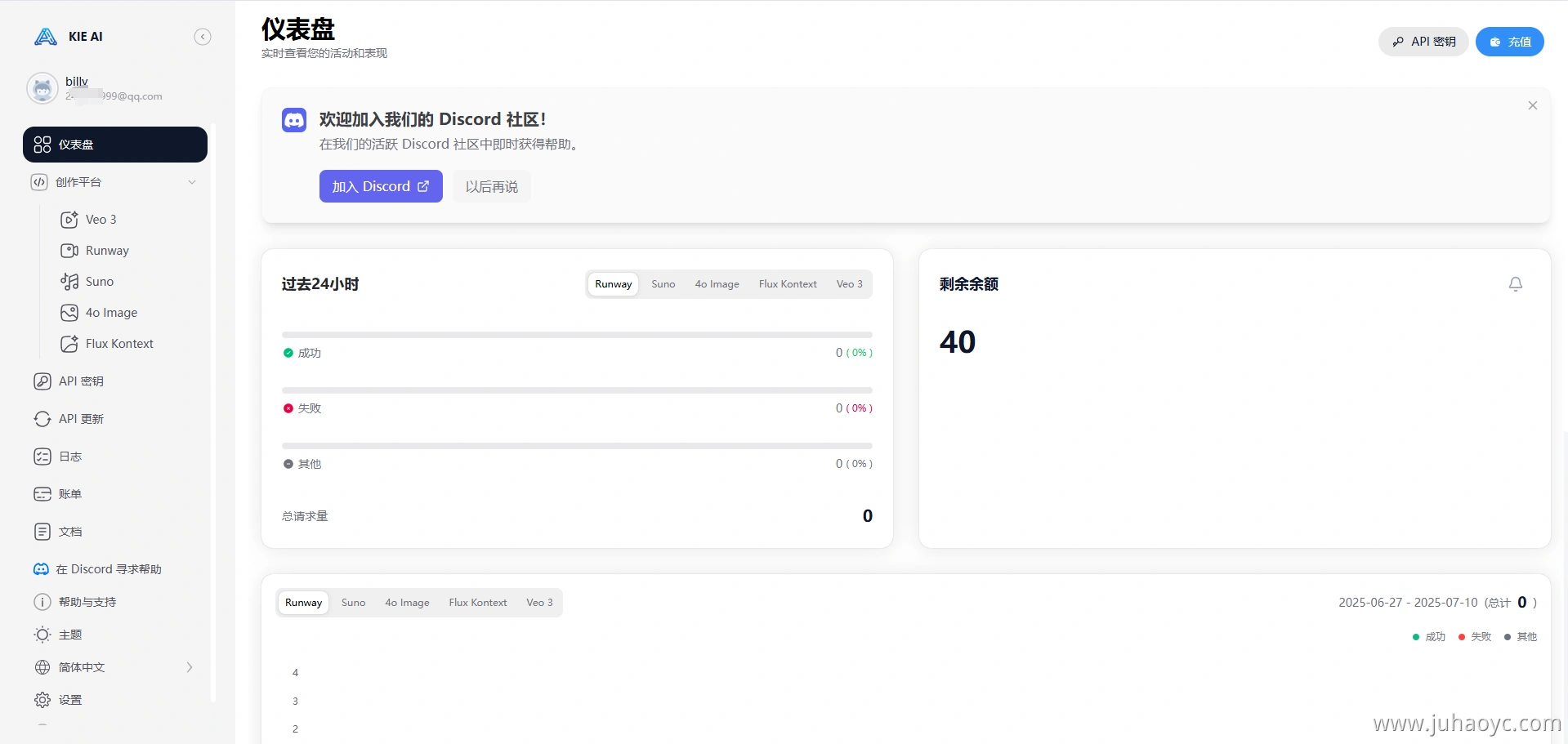The width and height of the screenshot is (1568, 744).
Task: Click the API 密钥 key icon in sidebar
Action: point(42,381)
